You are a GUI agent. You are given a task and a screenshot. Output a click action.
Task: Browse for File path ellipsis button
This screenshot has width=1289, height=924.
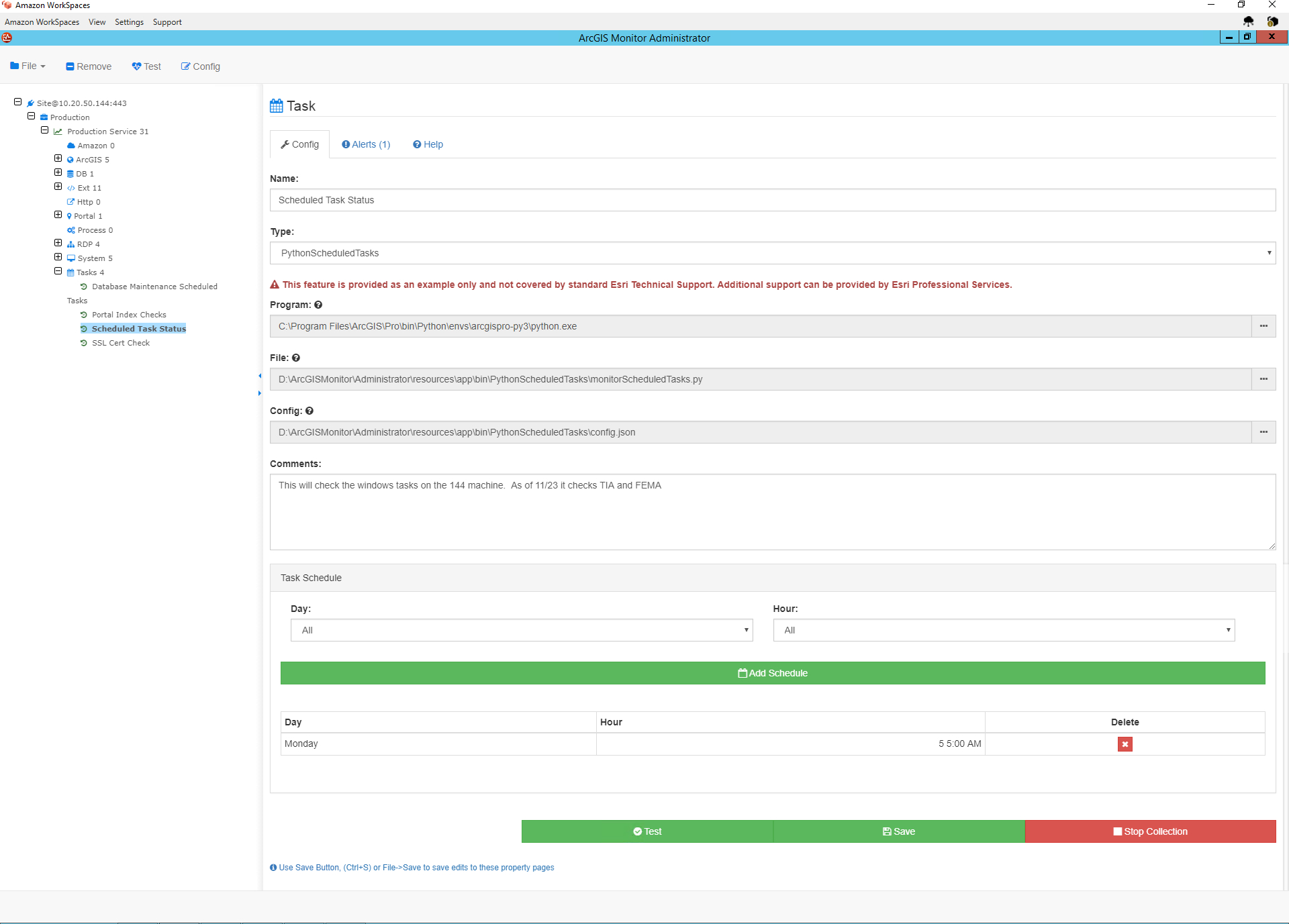click(x=1263, y=379)
